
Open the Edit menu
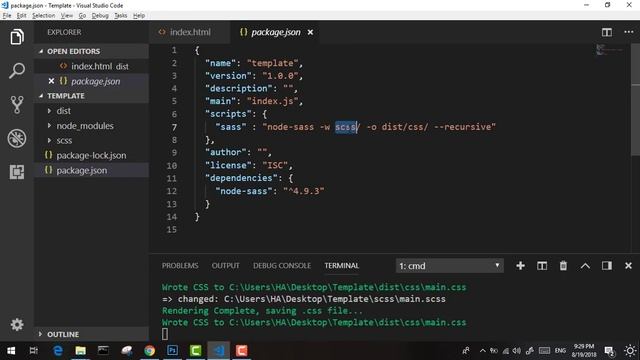22,16
